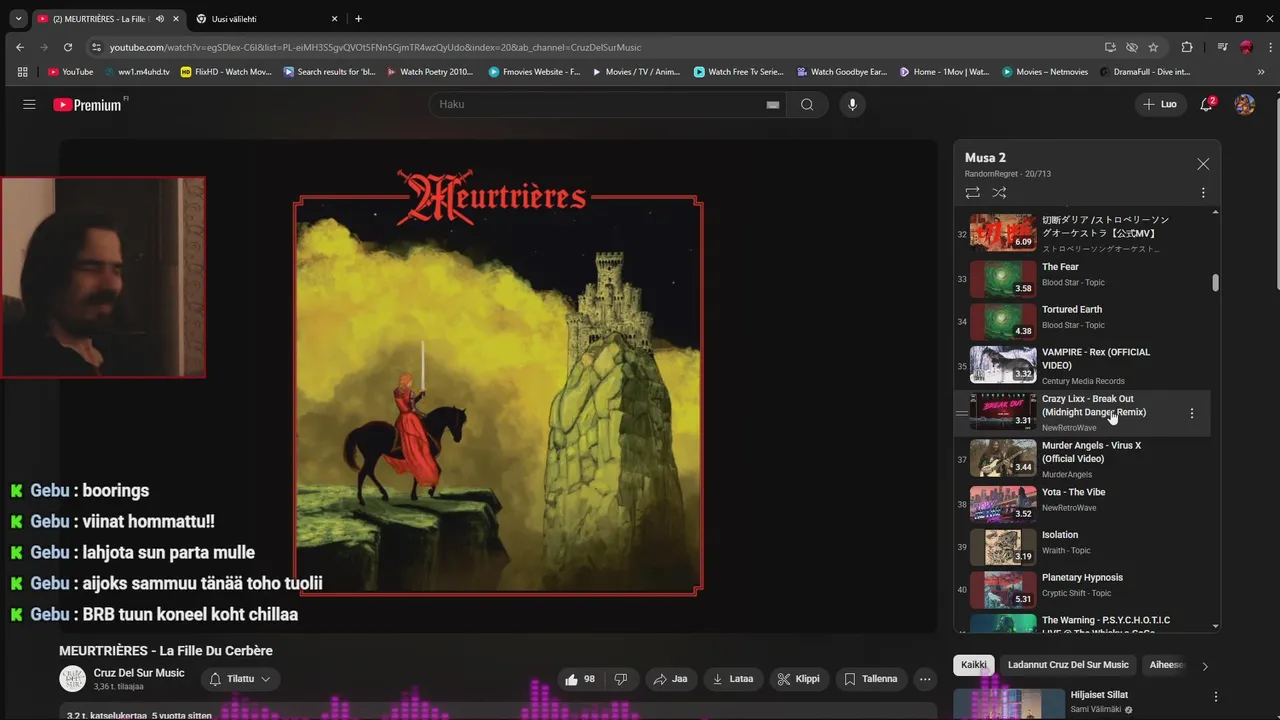Click the browser address bar URL
The width and height of the screenshot is (1280, 720).
pyautogui.click(x=375, y=47)
